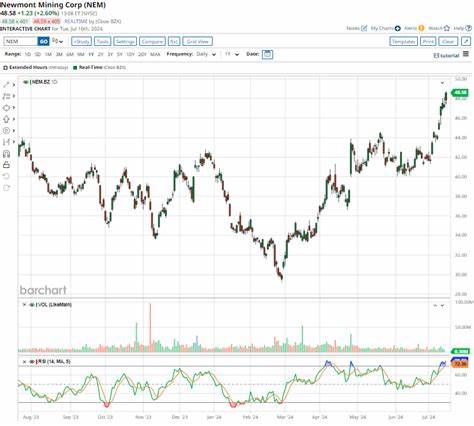Toggle Extended Hours checkbox
This screenshot has width=474, height=426.
[x=5, y=68]
